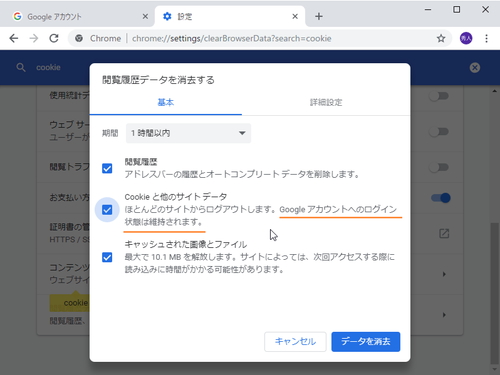Image resolution: width=500 pixels, height=375 pixels.
Task: Open the 期間 time range dropdown
Action: point(188,133)
